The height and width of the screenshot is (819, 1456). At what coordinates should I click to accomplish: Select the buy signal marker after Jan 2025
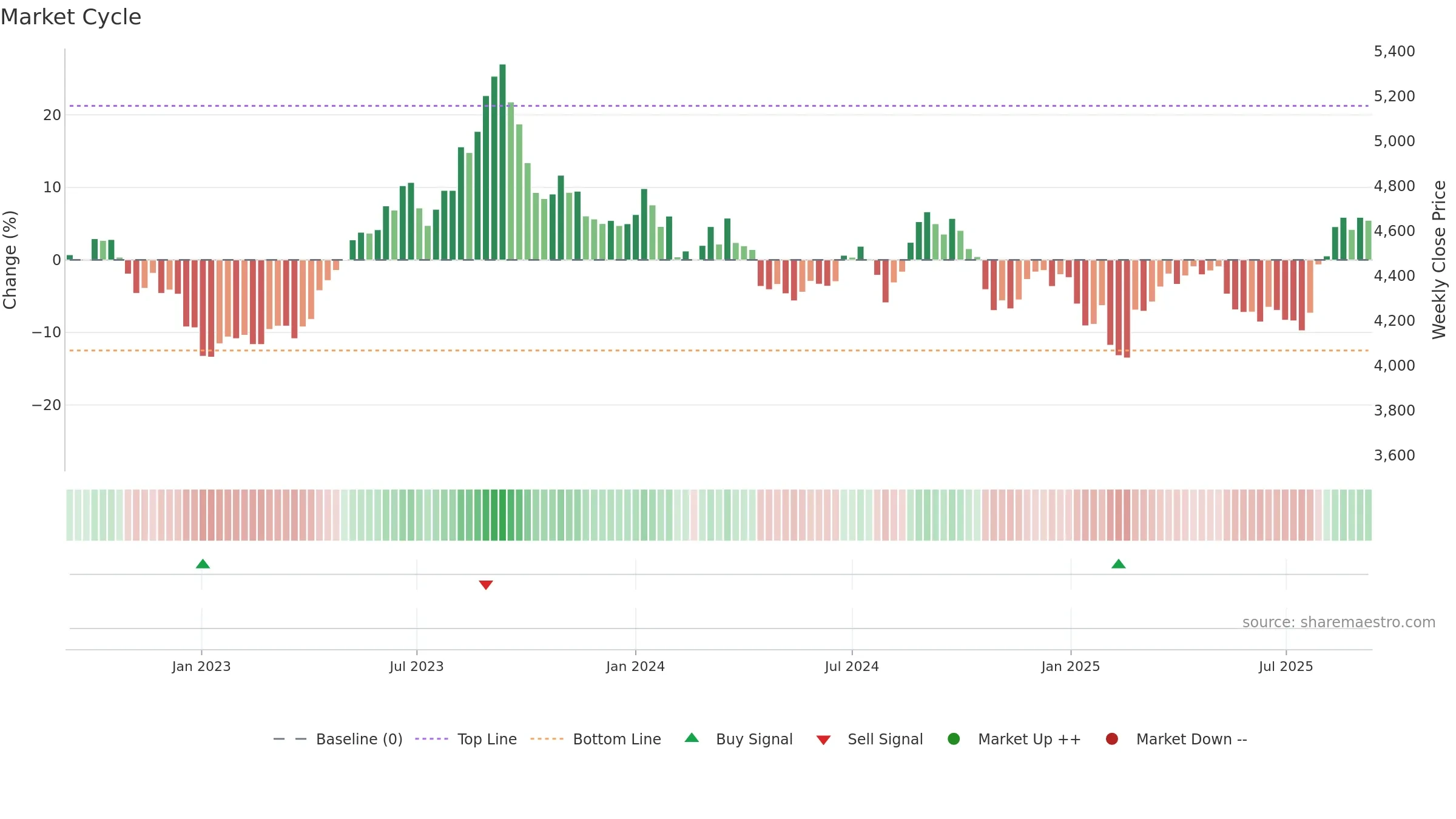1119,564
